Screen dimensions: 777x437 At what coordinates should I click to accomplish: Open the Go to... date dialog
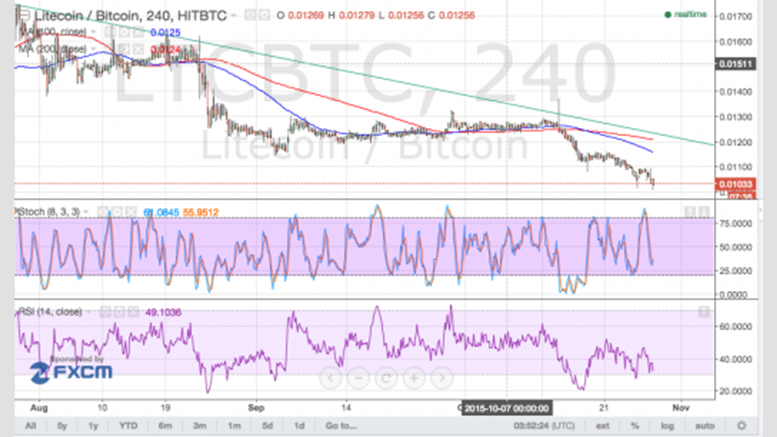[x=340, y=426]
